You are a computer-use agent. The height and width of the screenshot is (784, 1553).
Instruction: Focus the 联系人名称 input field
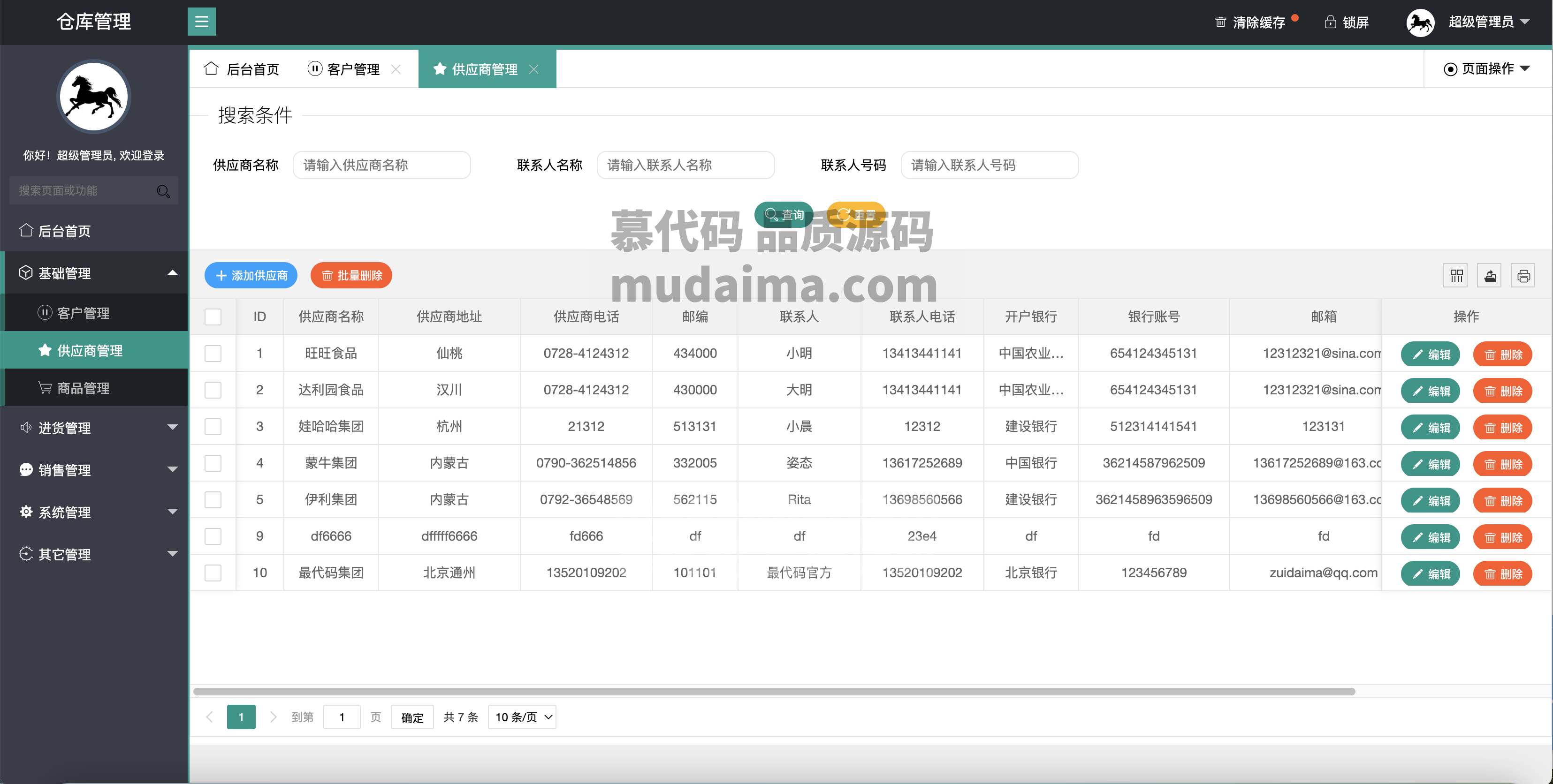(685, 165)
